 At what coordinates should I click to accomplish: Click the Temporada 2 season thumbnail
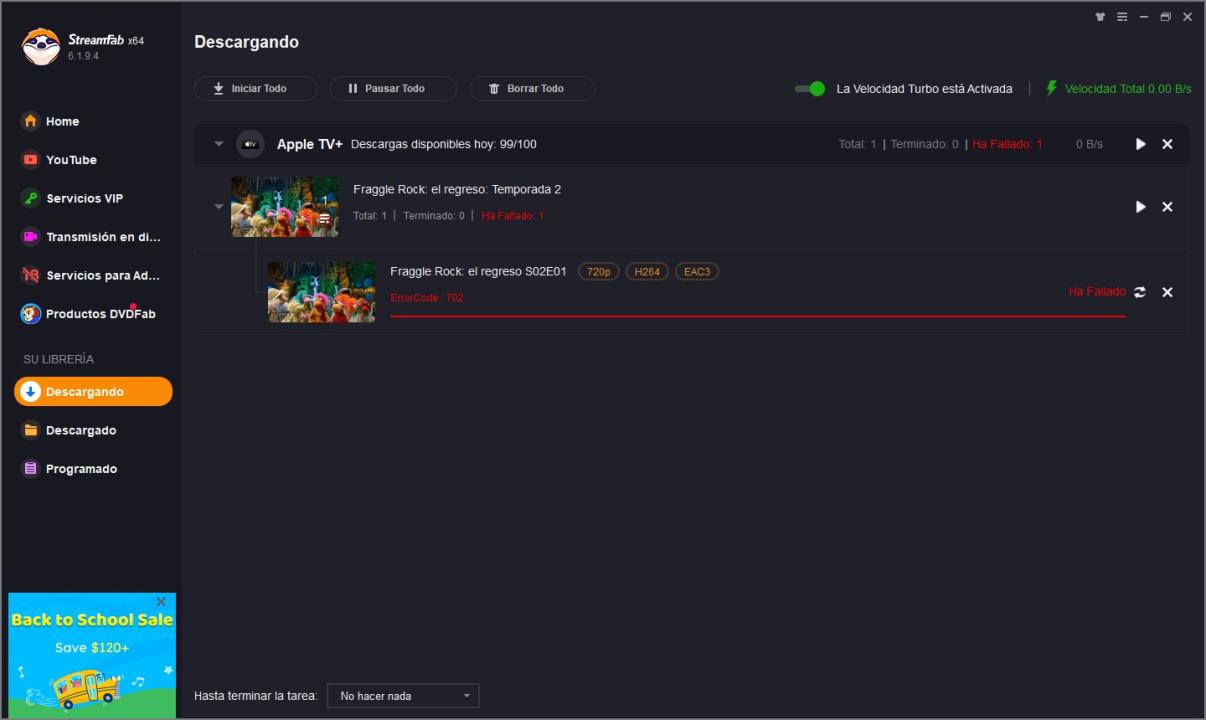coord(285,207)
